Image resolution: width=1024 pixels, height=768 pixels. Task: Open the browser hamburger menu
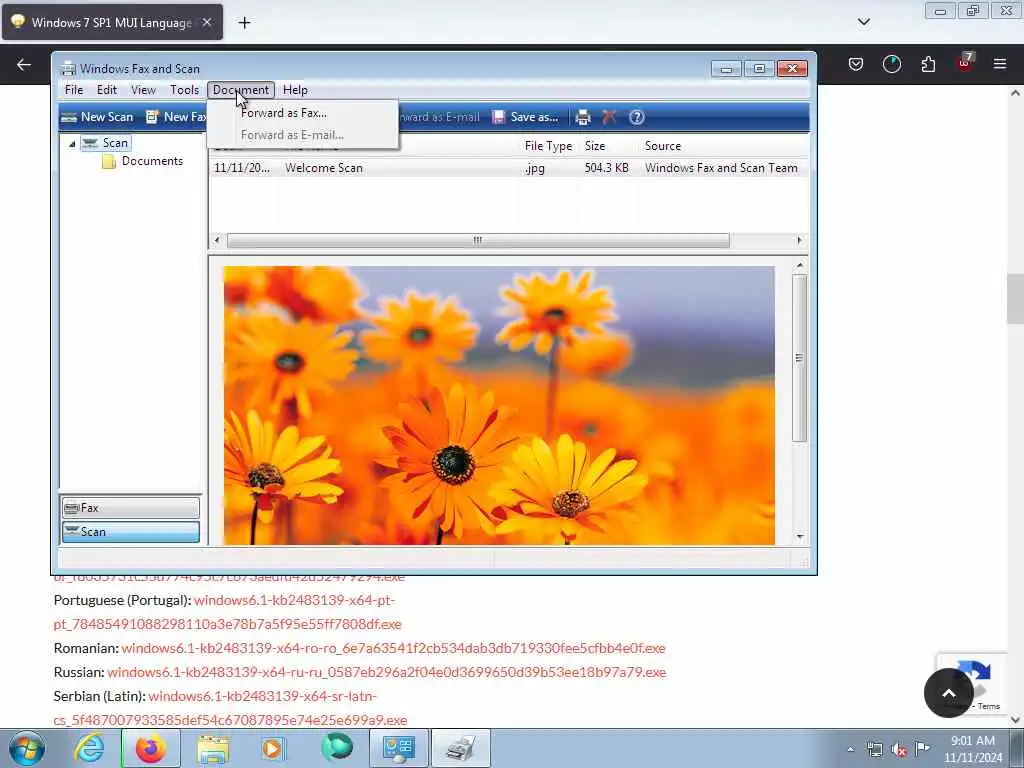coord(1000,64)
